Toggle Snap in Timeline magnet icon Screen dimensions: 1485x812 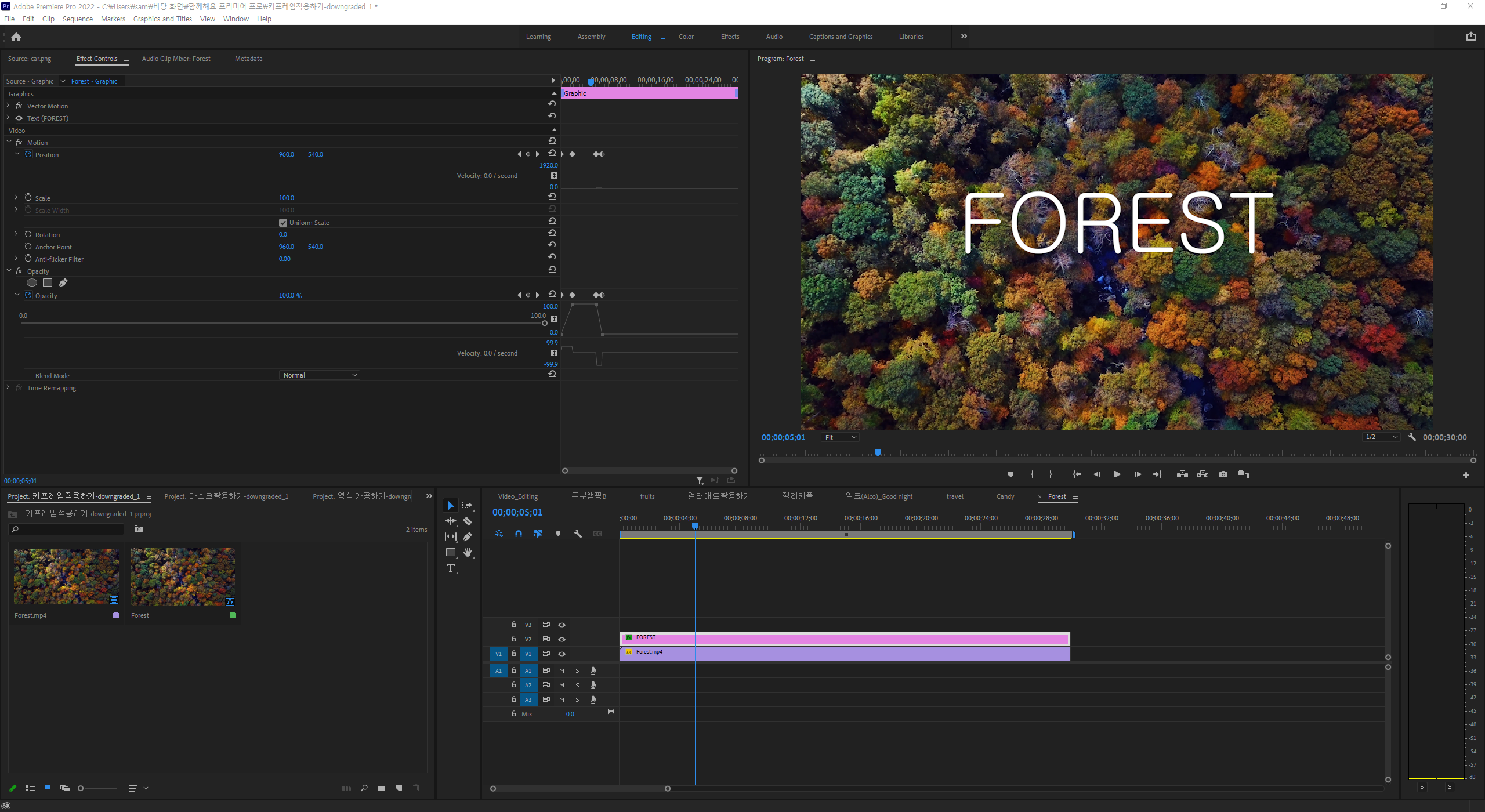[x=519, y=534]
